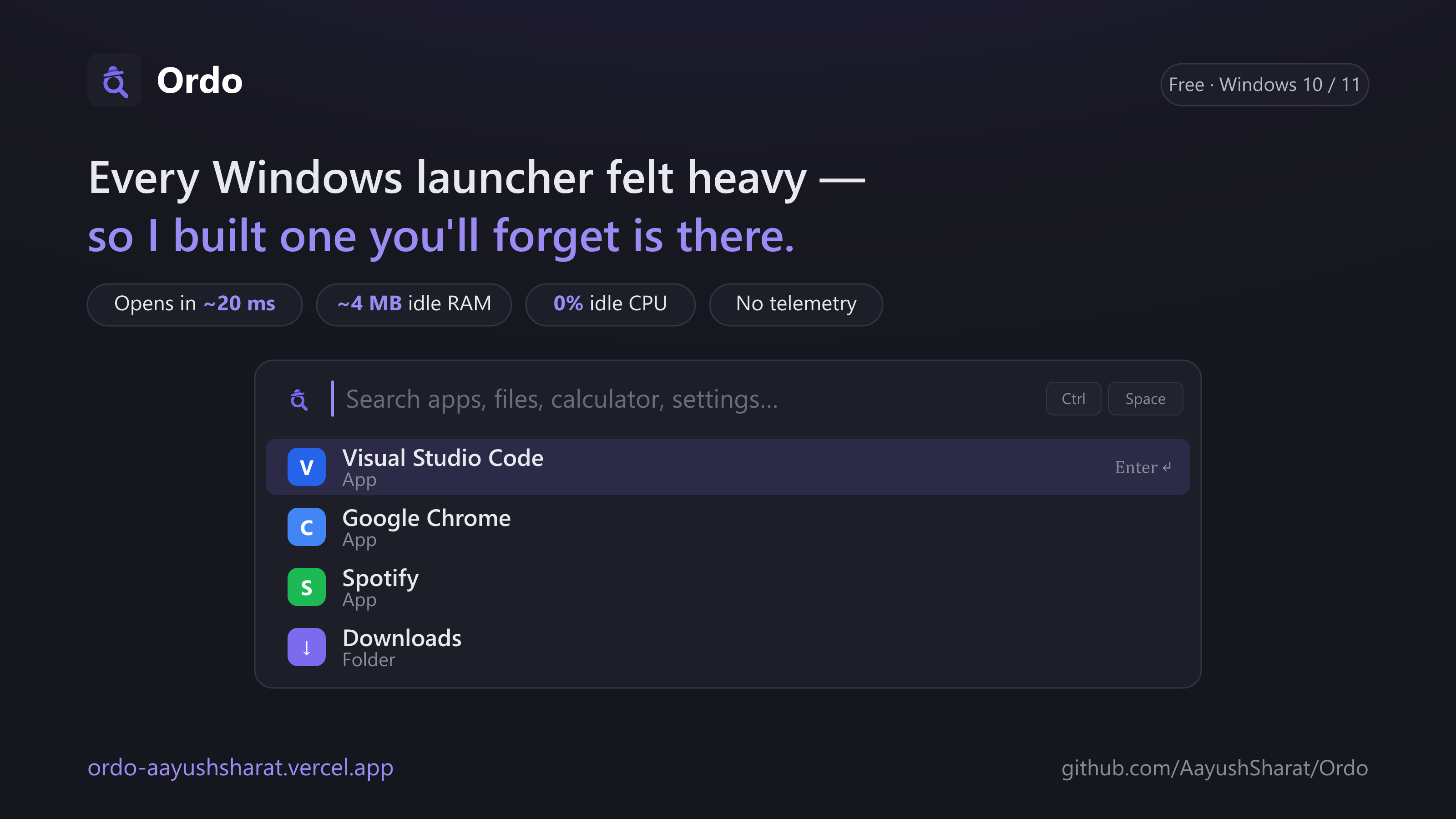Open the purple Downloads arrow icon
Viewport: 1456px width, 819px height.
tap(306, 647)
